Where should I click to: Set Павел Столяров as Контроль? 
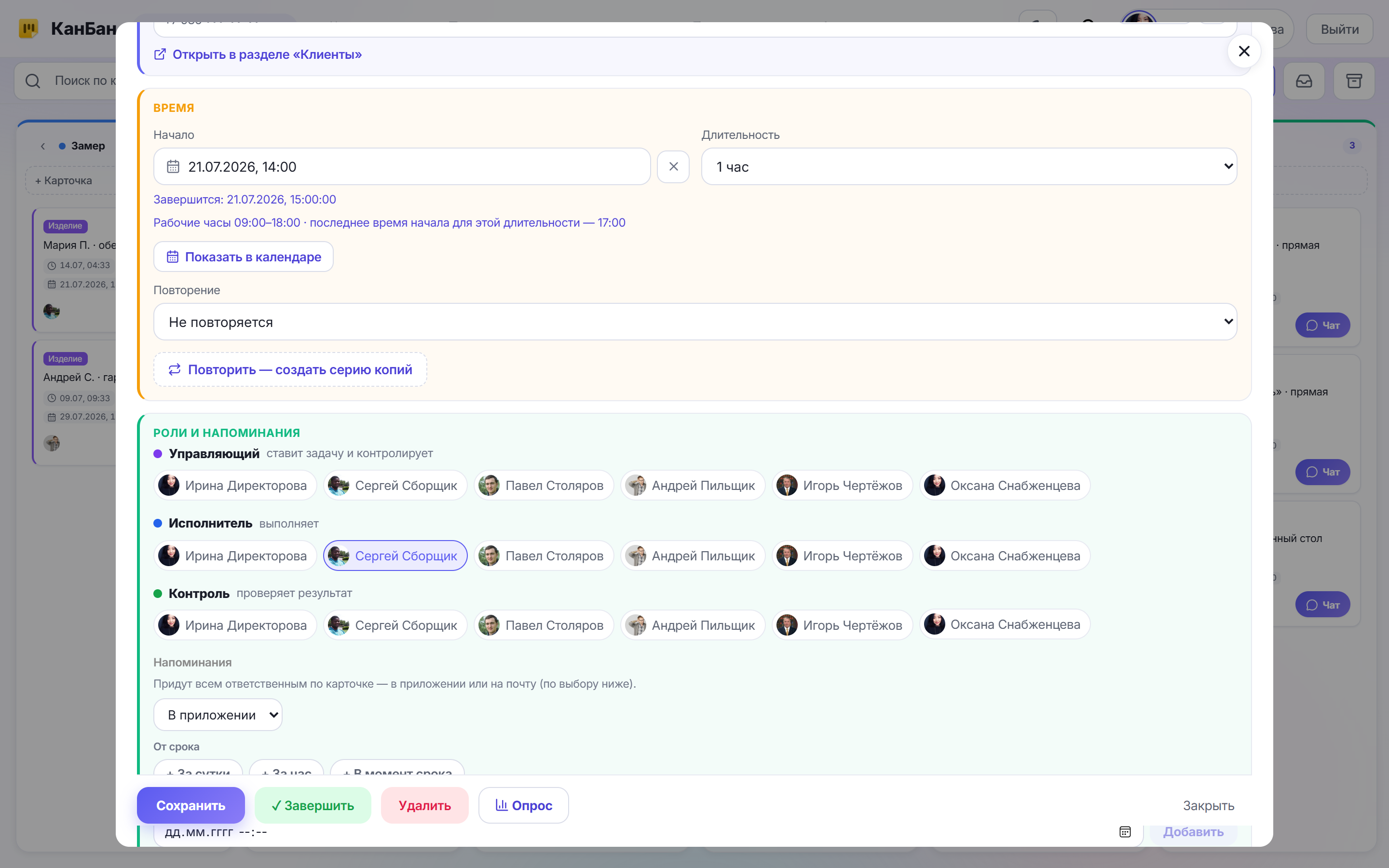click(x=544, y=625)
